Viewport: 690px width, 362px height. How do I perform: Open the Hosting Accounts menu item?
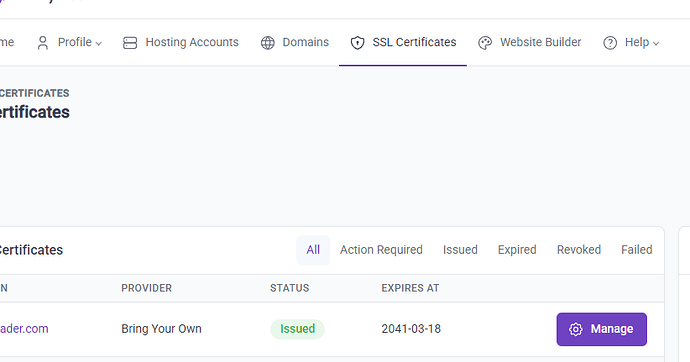pyautogui.click(x=181, y=42)
